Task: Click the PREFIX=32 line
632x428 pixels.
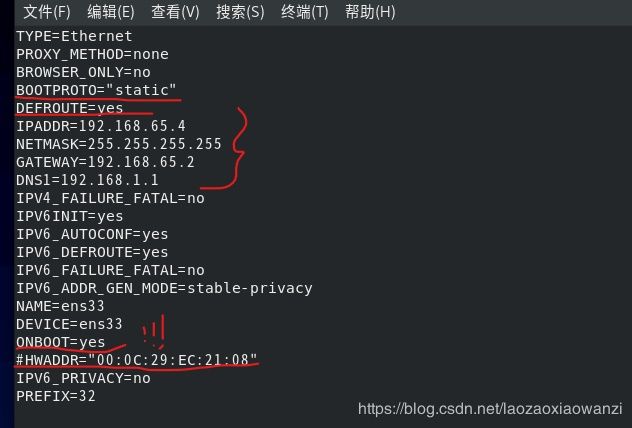Action: (56, 396)
